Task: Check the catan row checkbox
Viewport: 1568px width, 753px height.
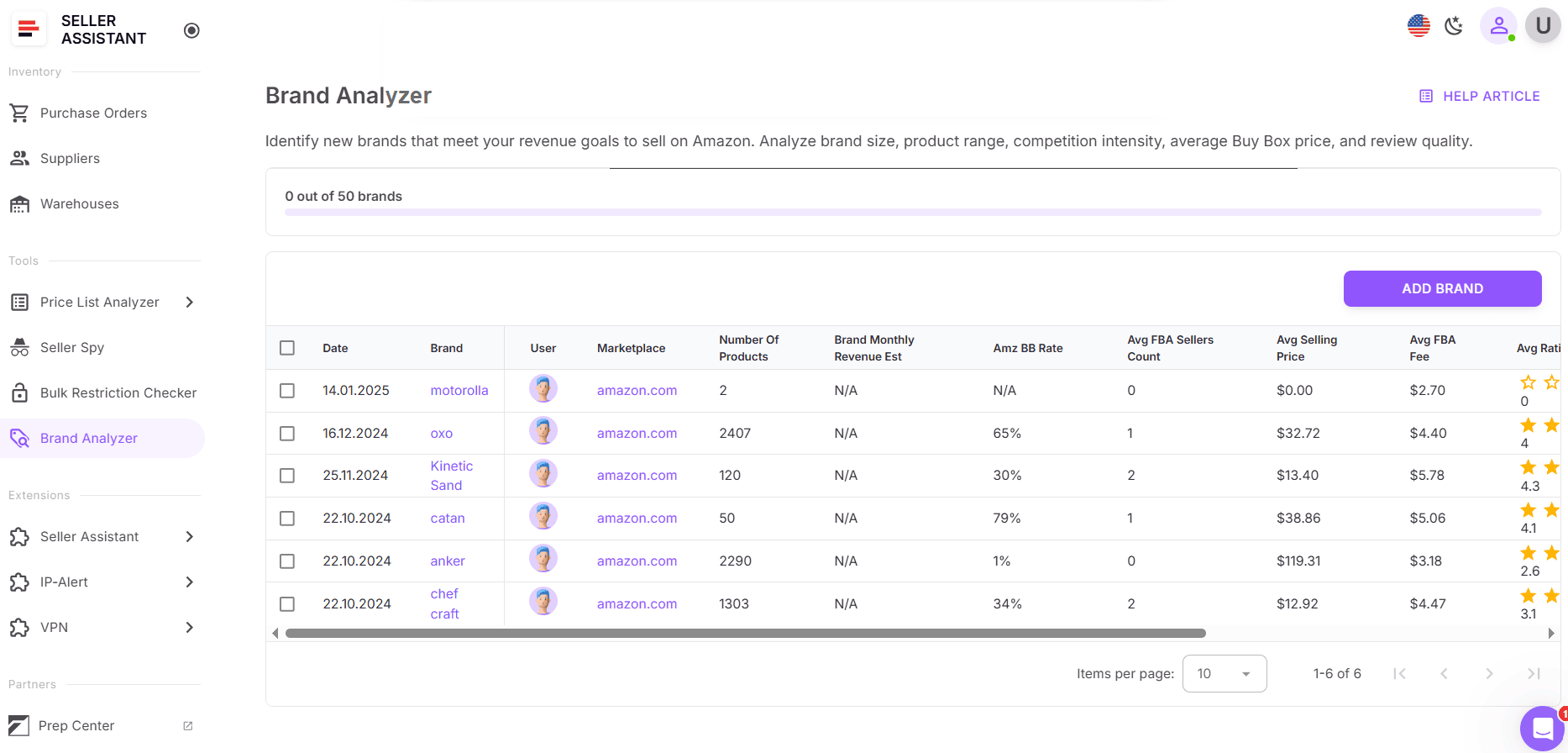Action: tap(287, 519)
